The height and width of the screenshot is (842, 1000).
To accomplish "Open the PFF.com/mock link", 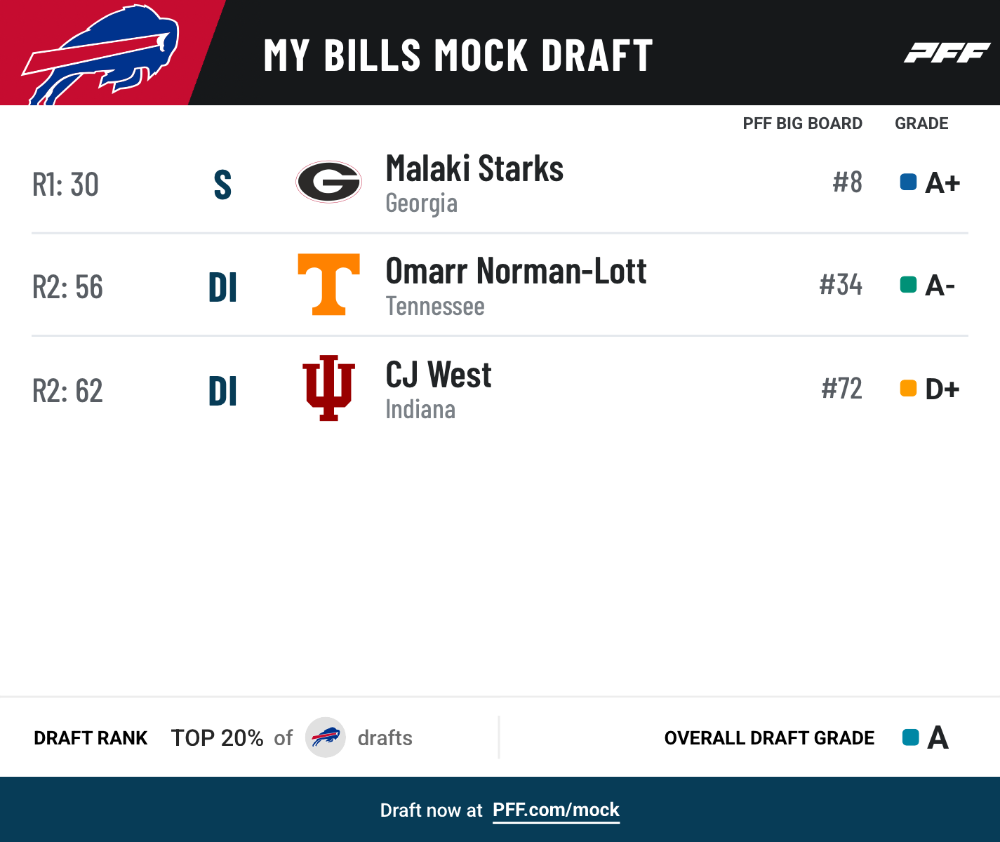I will tap(556, 810).
